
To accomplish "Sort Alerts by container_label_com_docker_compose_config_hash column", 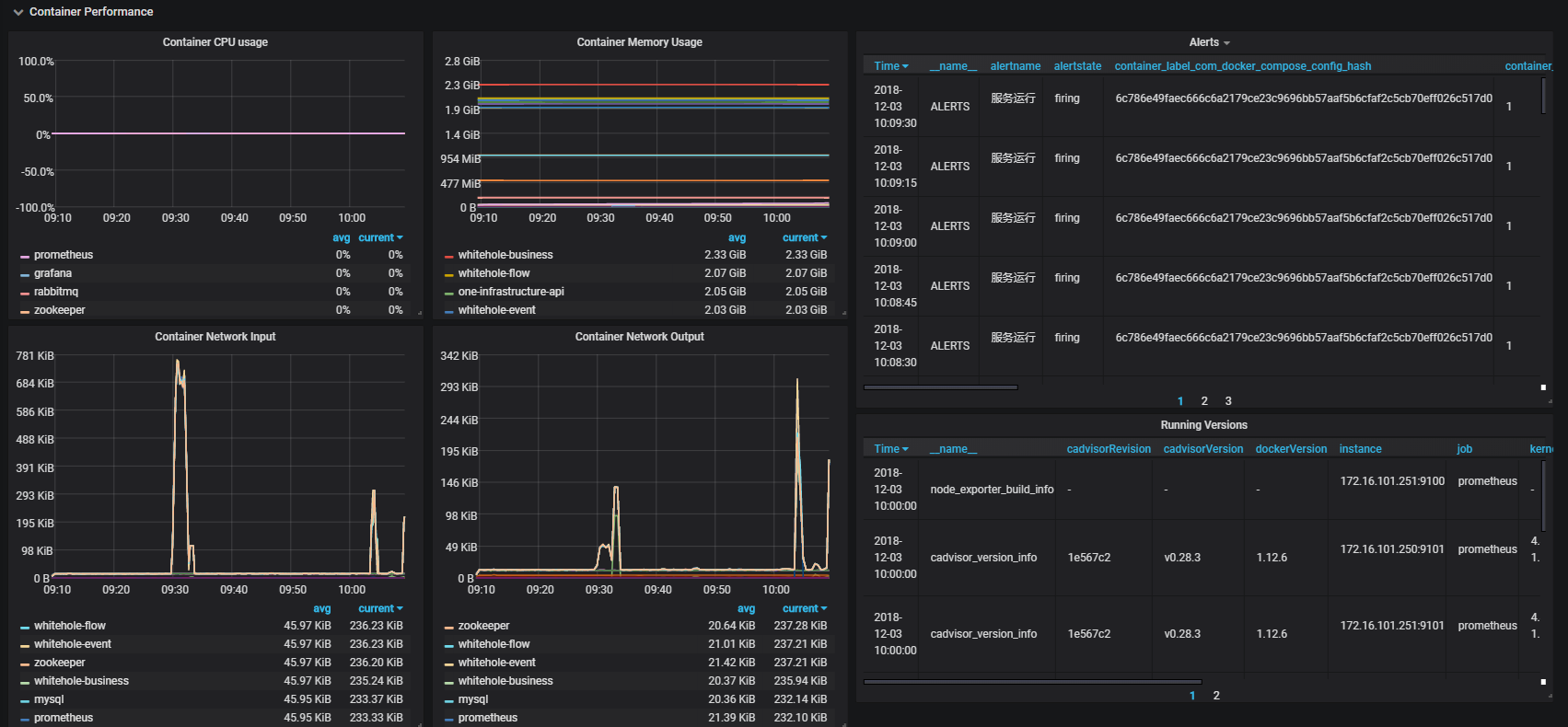I will [x=1243, y=66].
